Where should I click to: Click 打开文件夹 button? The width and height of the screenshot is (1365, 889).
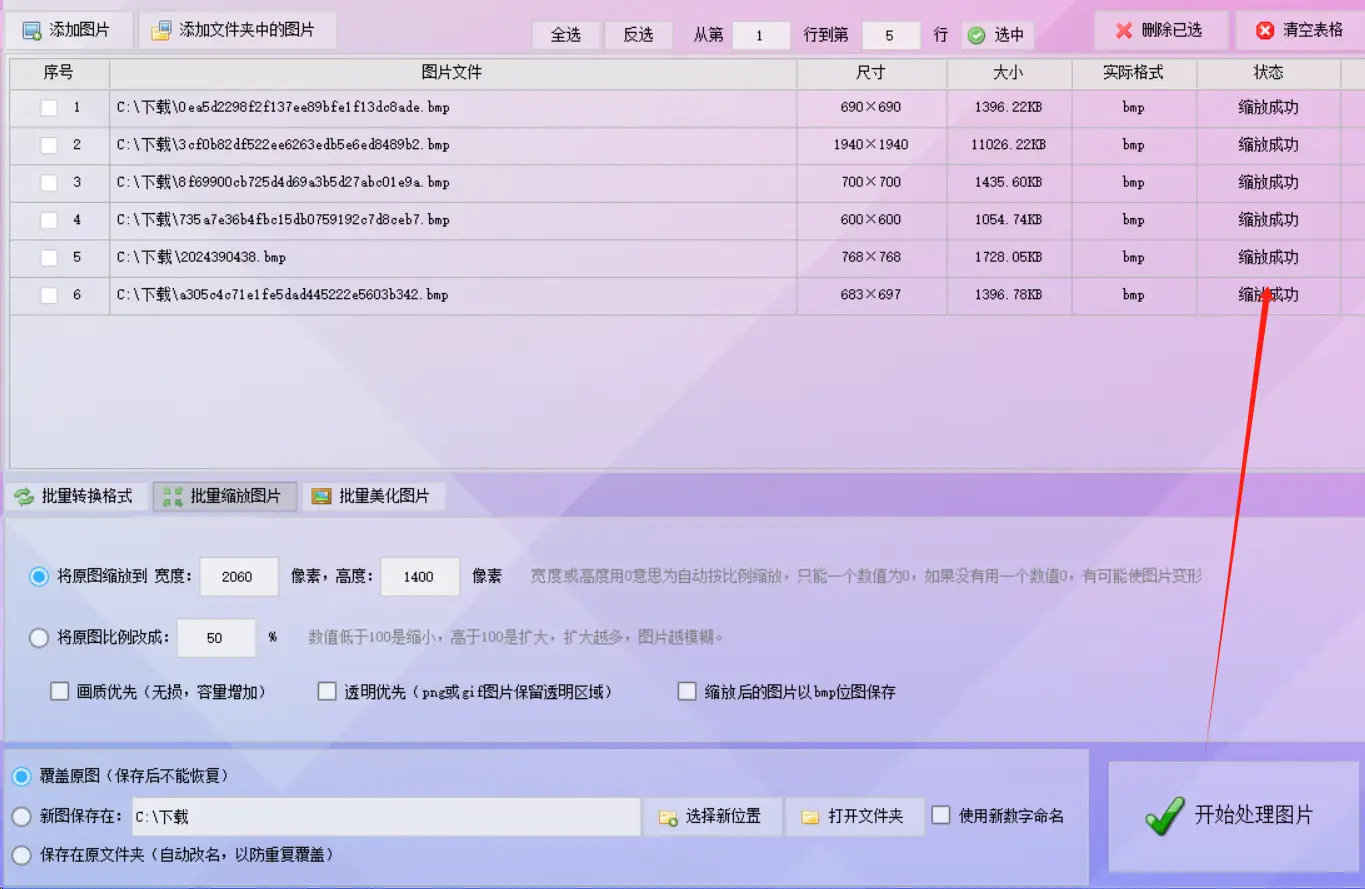pos(855,817)
